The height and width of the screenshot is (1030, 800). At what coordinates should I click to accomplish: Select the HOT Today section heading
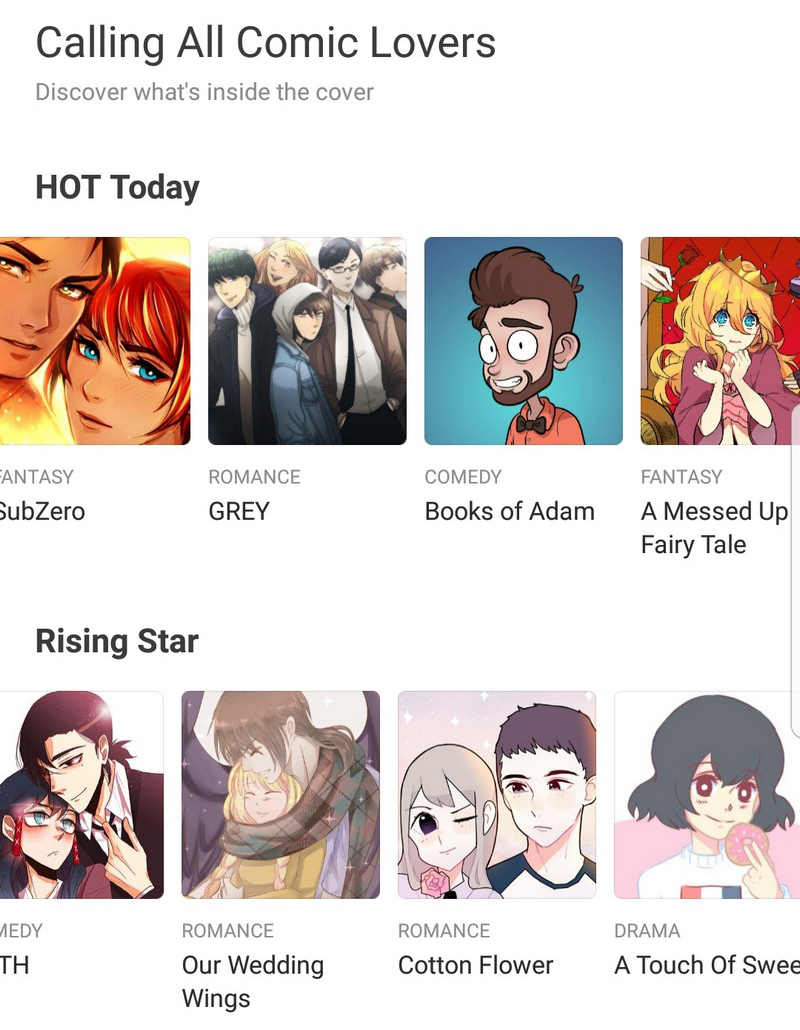click(117, 187)
